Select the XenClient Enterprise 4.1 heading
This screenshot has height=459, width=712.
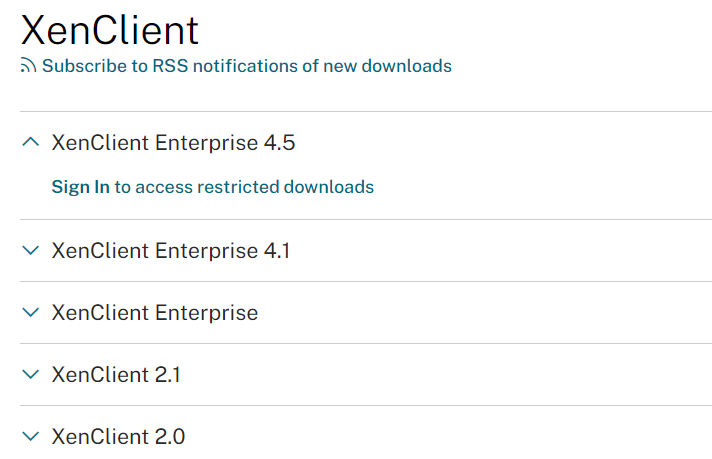coord(171,251)
